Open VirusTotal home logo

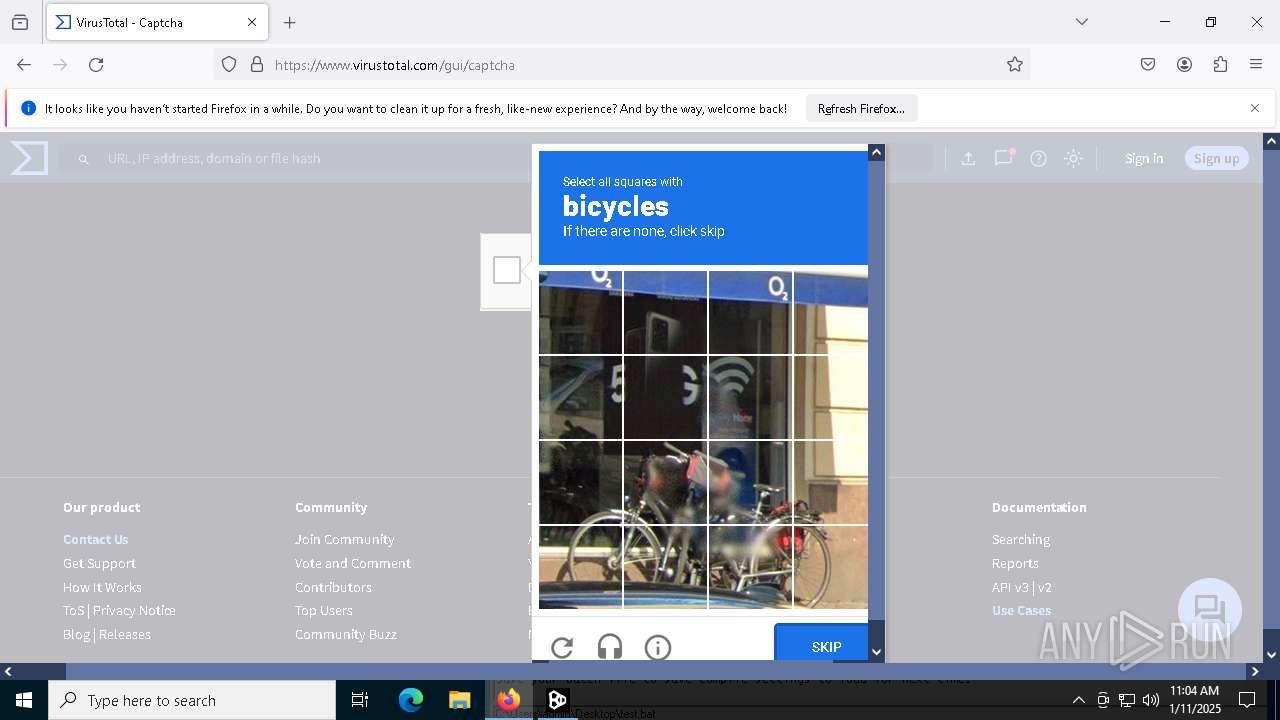point(30,158)
